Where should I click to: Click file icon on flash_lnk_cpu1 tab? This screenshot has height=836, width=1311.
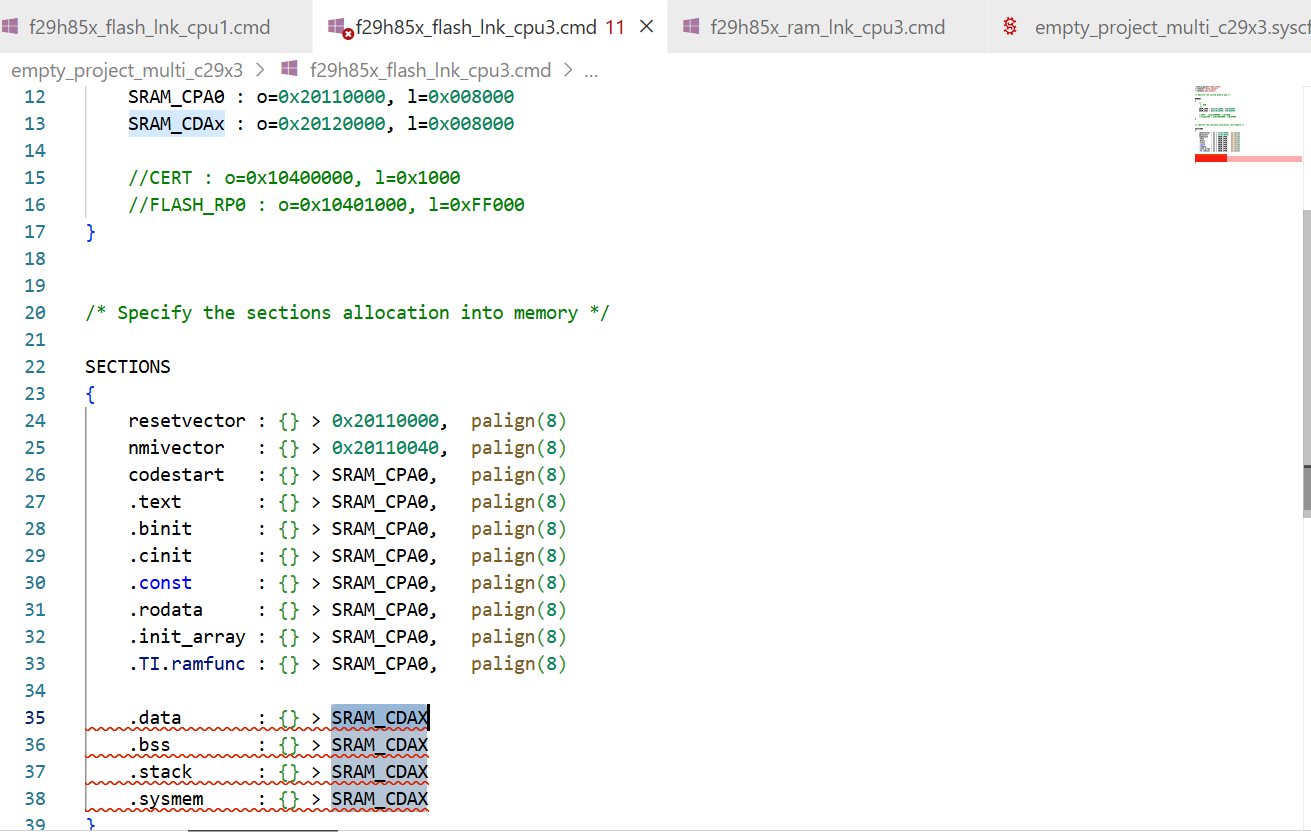[x=10, y=27]
